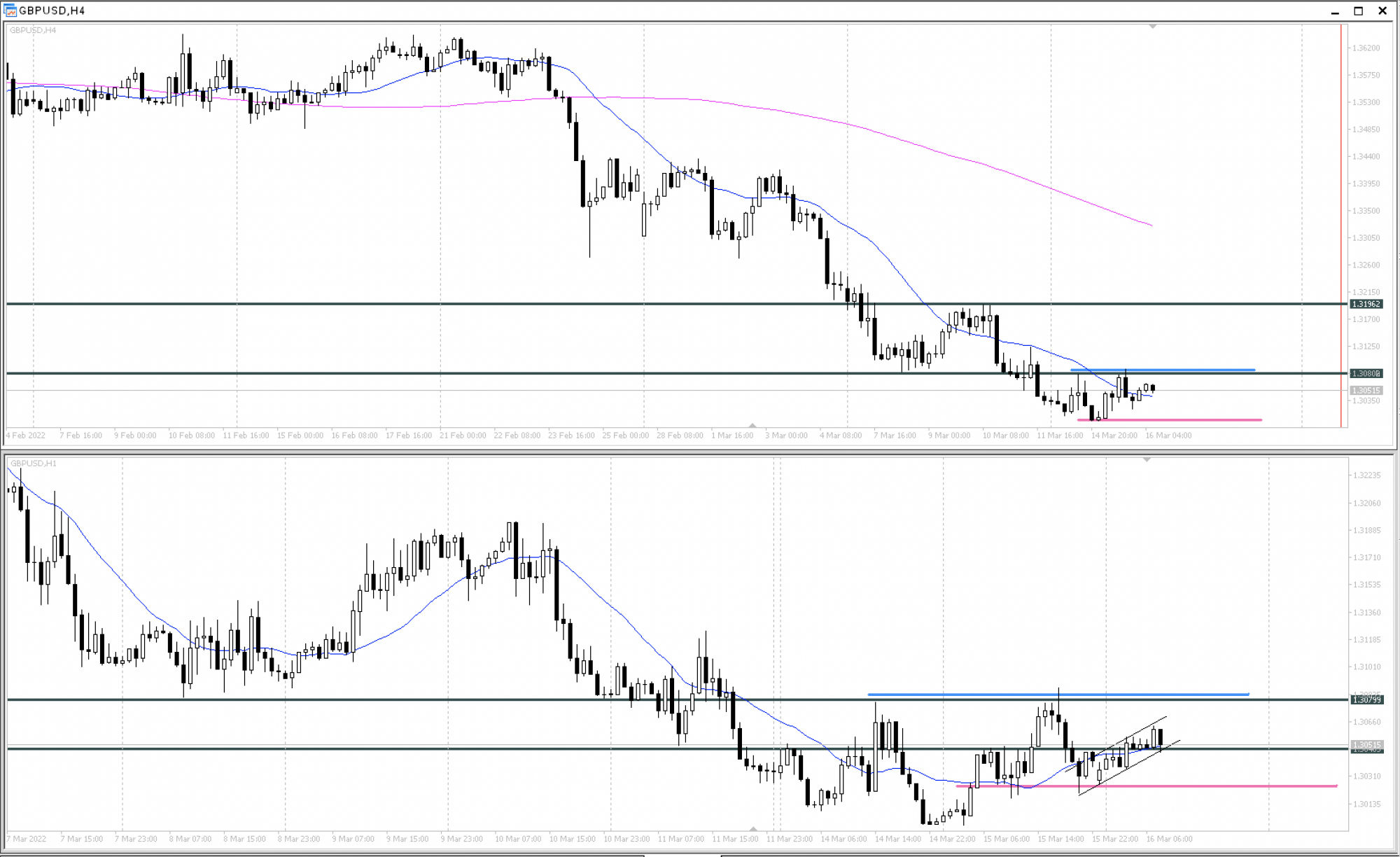Click the '16 Mar 06:00' time label on H1

1170,839
